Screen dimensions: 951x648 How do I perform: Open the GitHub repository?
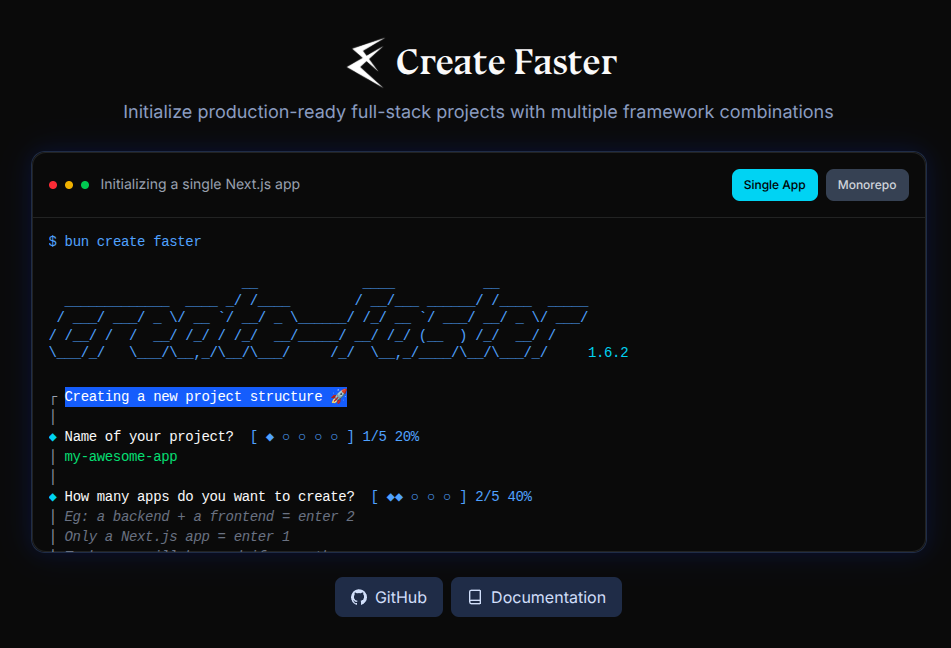[x=389, y=596]
